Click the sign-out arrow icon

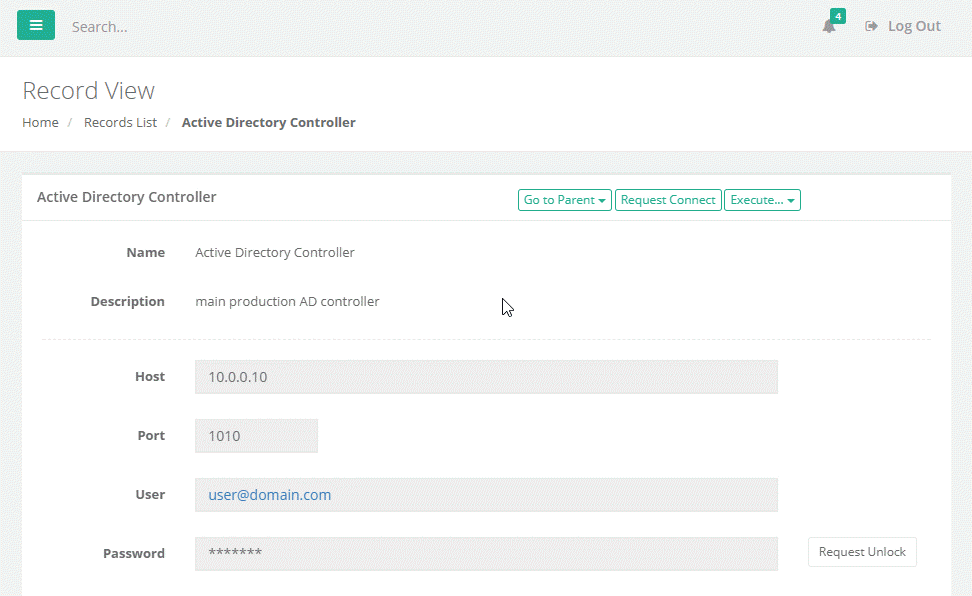(x=871, y=26)
